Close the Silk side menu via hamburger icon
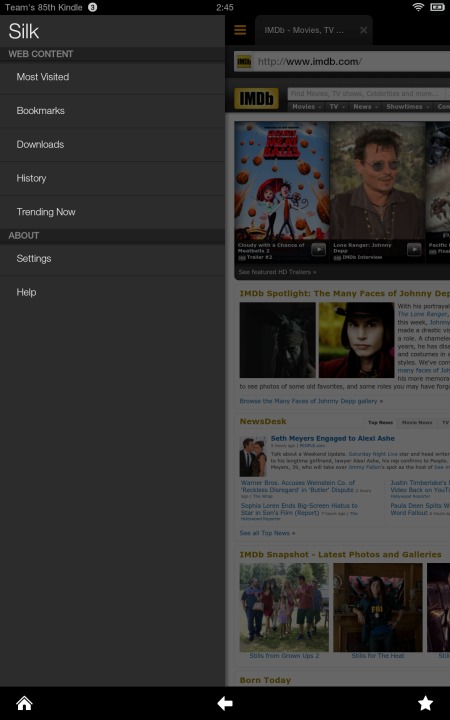The width and height of the screenshot is (450, 720). click(240, 30)
